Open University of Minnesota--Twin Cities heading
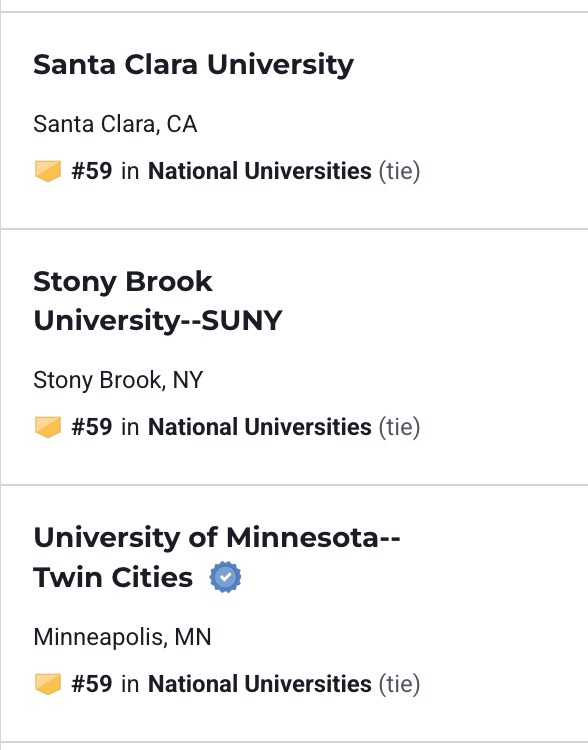This screenshot has height=750, width=588. click(x=217, y=557)
